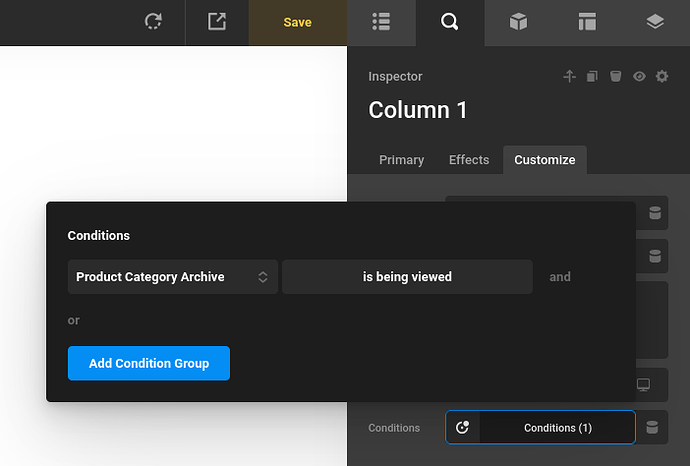The height and width of the screenshot is (466, 690).
Task: Click the Add Condition Group button
Action: point(149,363)
